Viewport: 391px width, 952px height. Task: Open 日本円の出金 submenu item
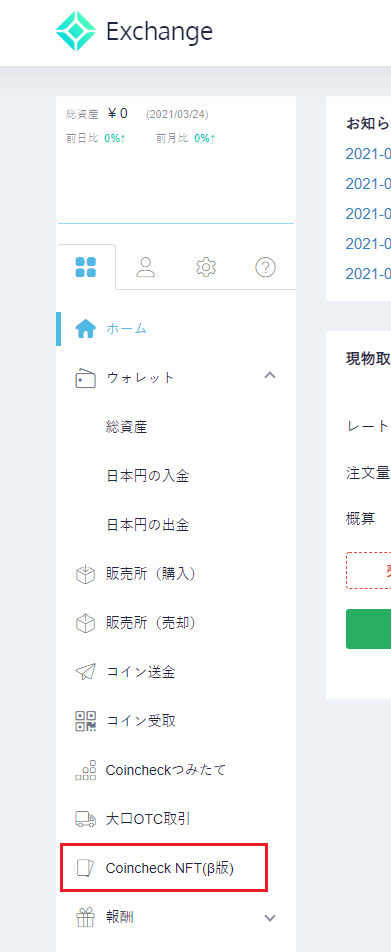coord(148,525)
